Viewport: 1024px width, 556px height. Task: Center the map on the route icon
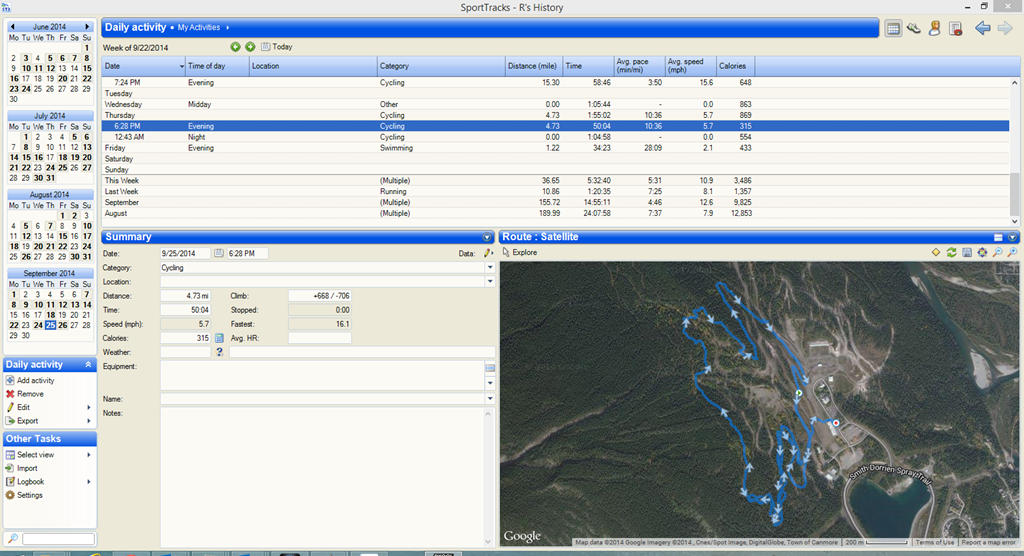[x=982, y=252]
